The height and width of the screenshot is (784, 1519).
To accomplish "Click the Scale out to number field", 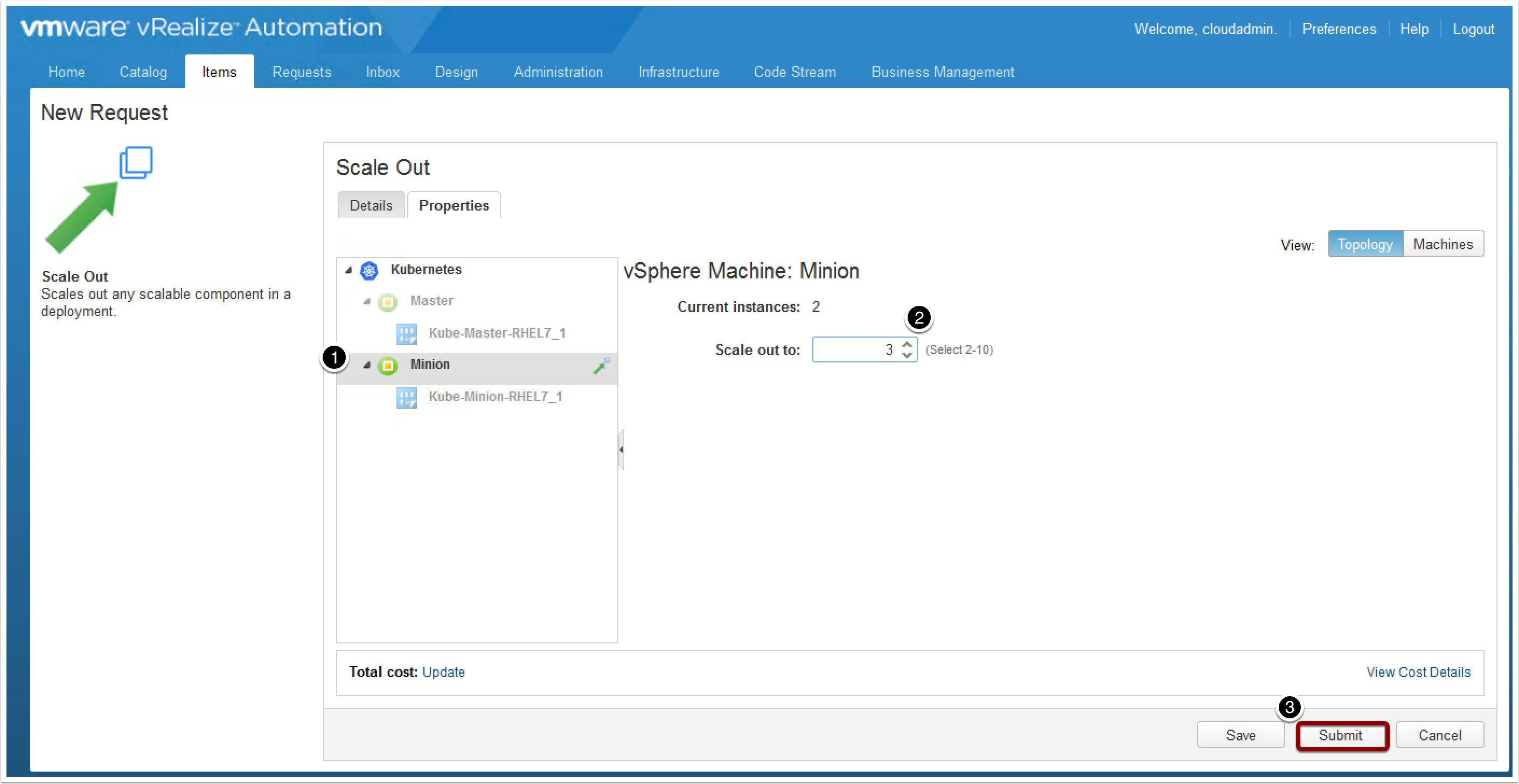I will pyautogui.click(x=853, y=349).
